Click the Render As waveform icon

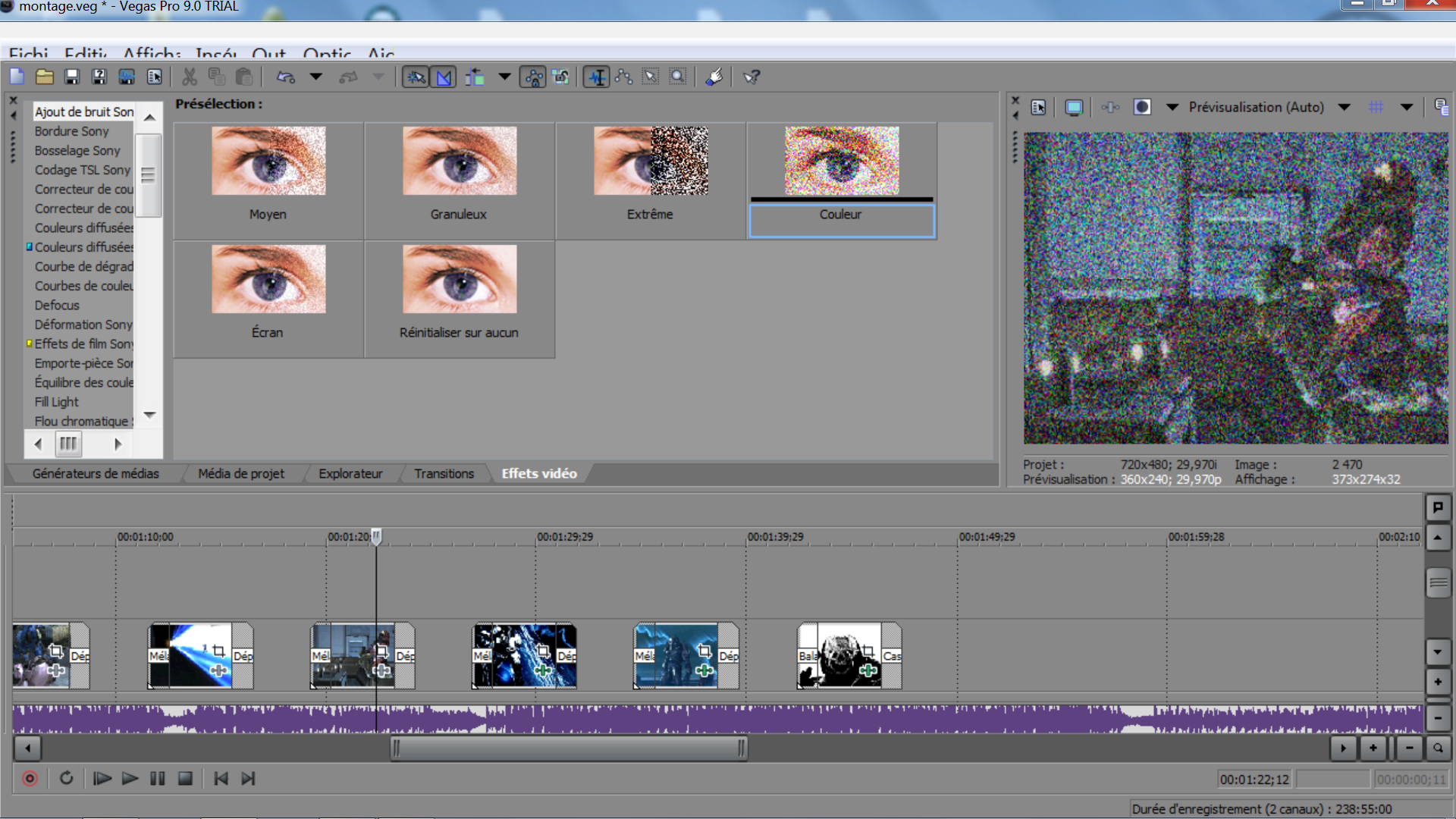(127, 77)
